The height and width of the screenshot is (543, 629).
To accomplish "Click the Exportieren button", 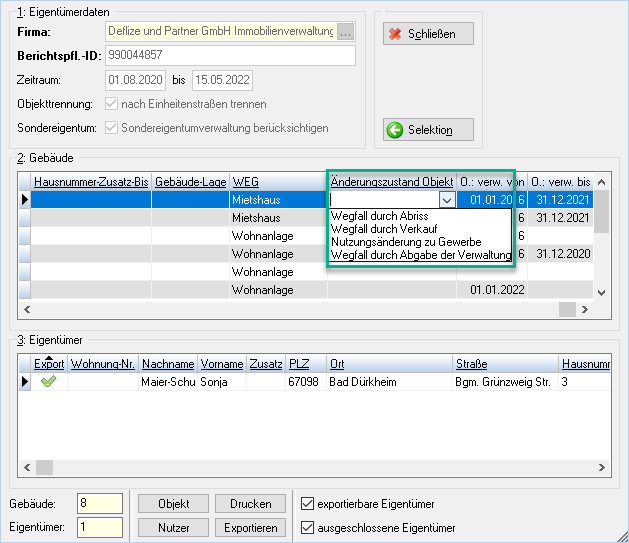I will [250, 528].
